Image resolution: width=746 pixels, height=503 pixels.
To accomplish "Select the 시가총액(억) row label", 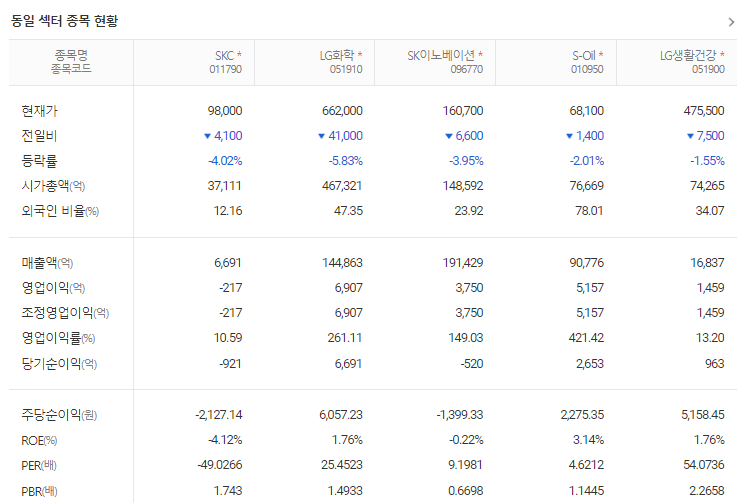I will (x=53, y=186).
